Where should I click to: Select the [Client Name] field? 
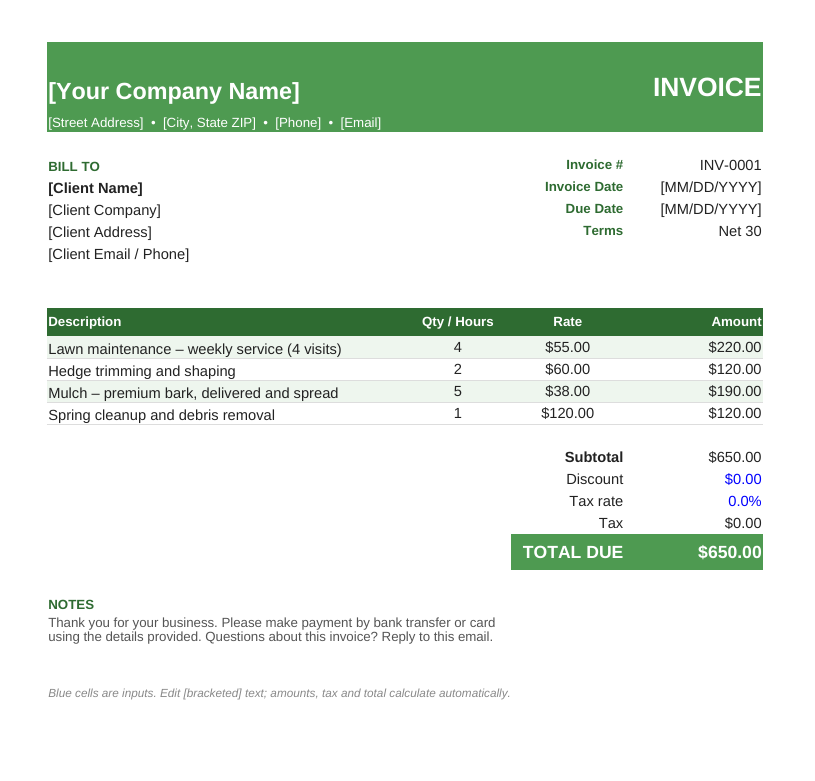coord(95,188)
